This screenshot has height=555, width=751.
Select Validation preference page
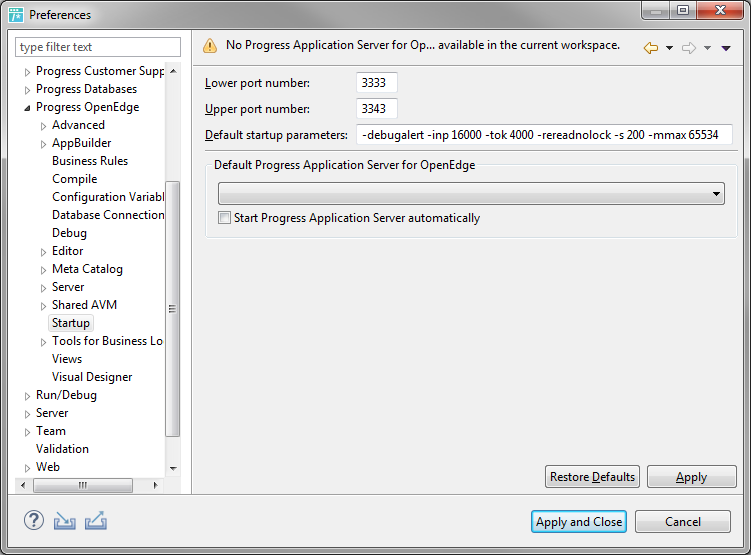pos(62,449)
